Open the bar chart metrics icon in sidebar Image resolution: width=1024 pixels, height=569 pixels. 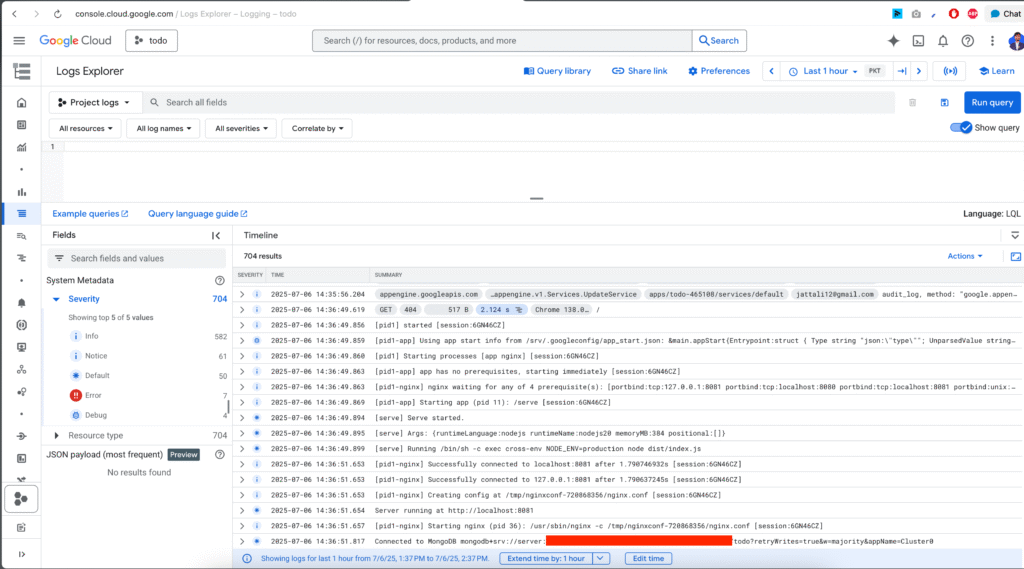22,192
